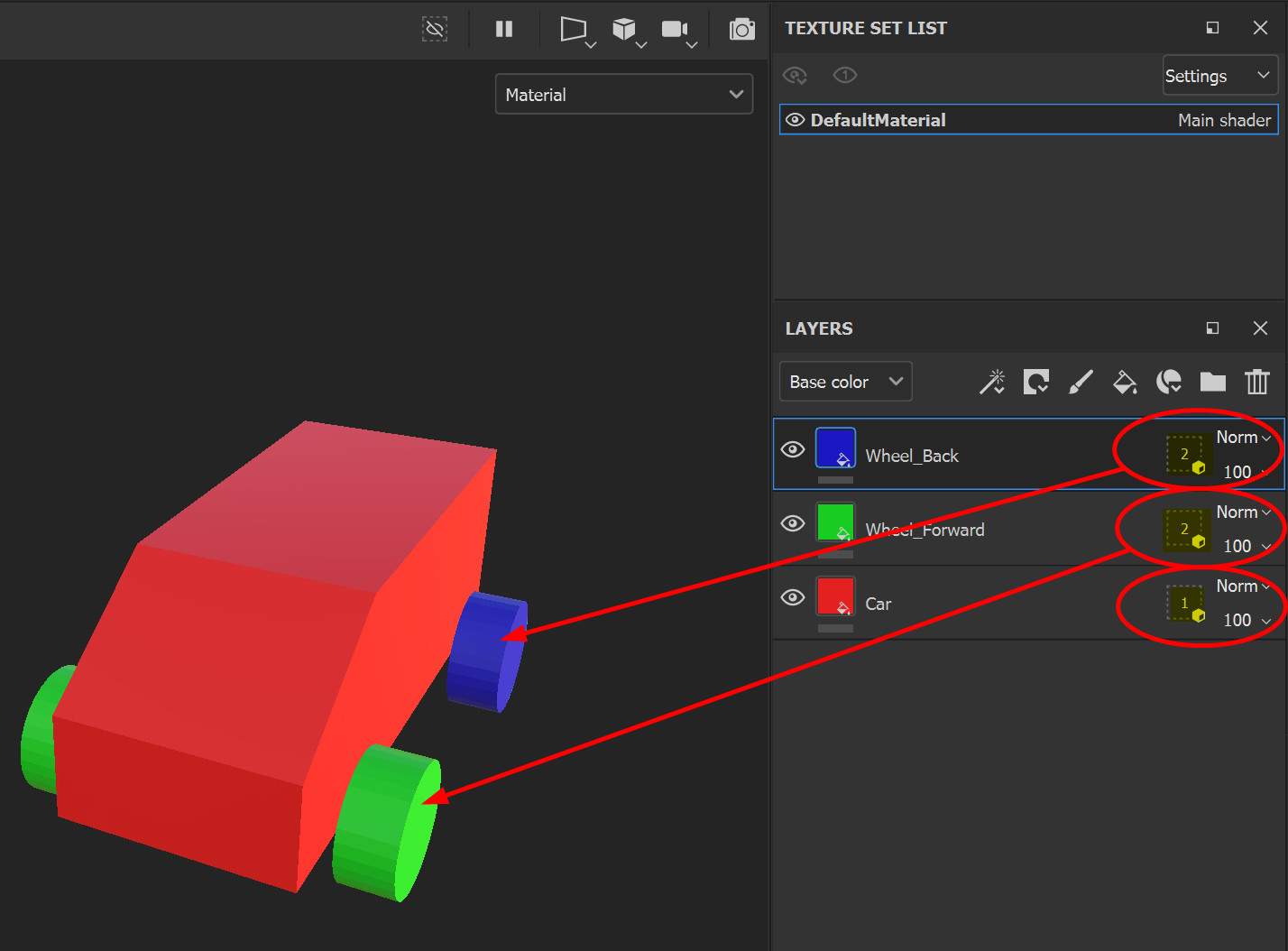
Task: Add a mask using the mask icon
Action: point(1169,382)
